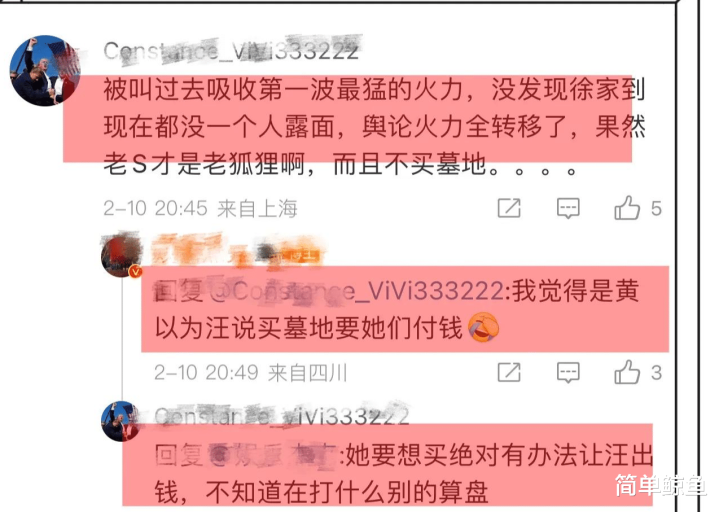
Task: Click the orange verified V badge
Action: pyautogui.click(x=135, y=272)
